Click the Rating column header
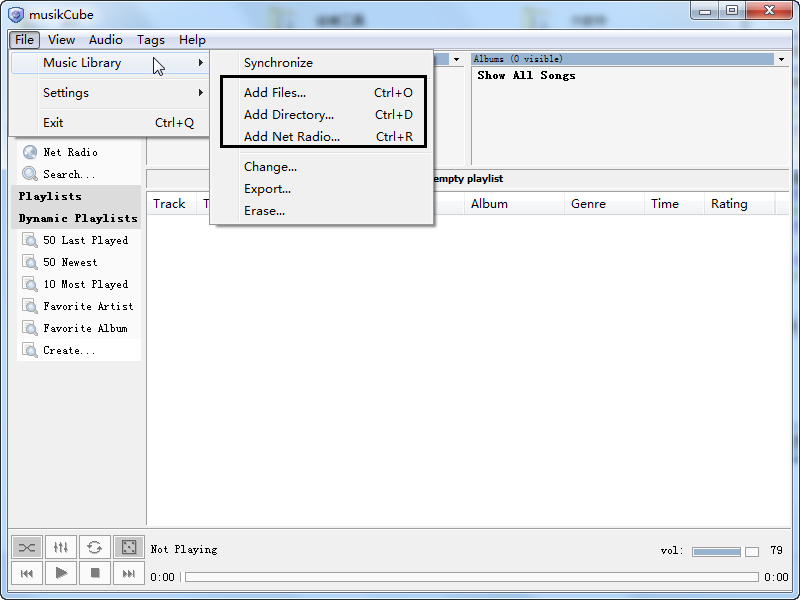 tap(739, 204)
